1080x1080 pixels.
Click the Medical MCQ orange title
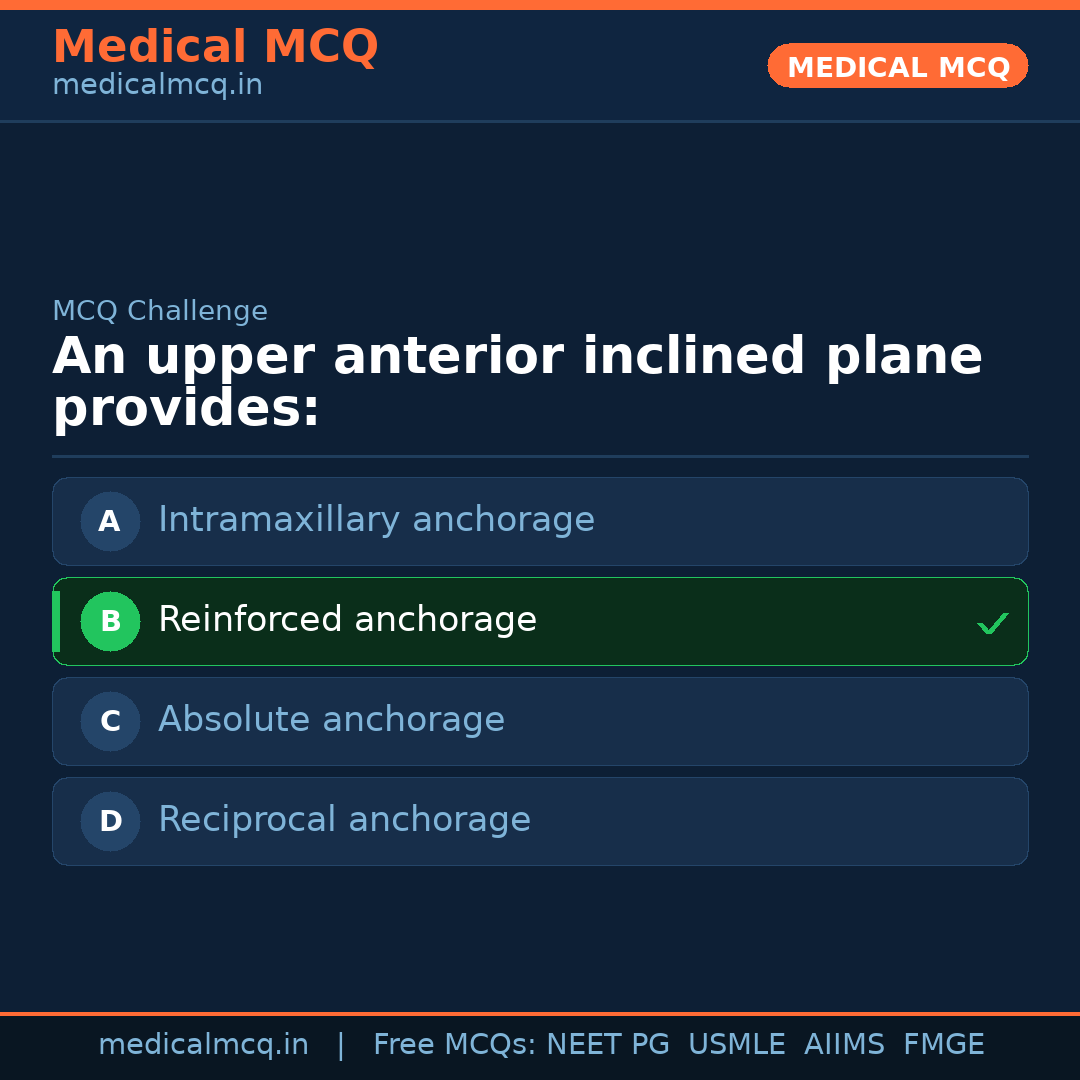215,47
